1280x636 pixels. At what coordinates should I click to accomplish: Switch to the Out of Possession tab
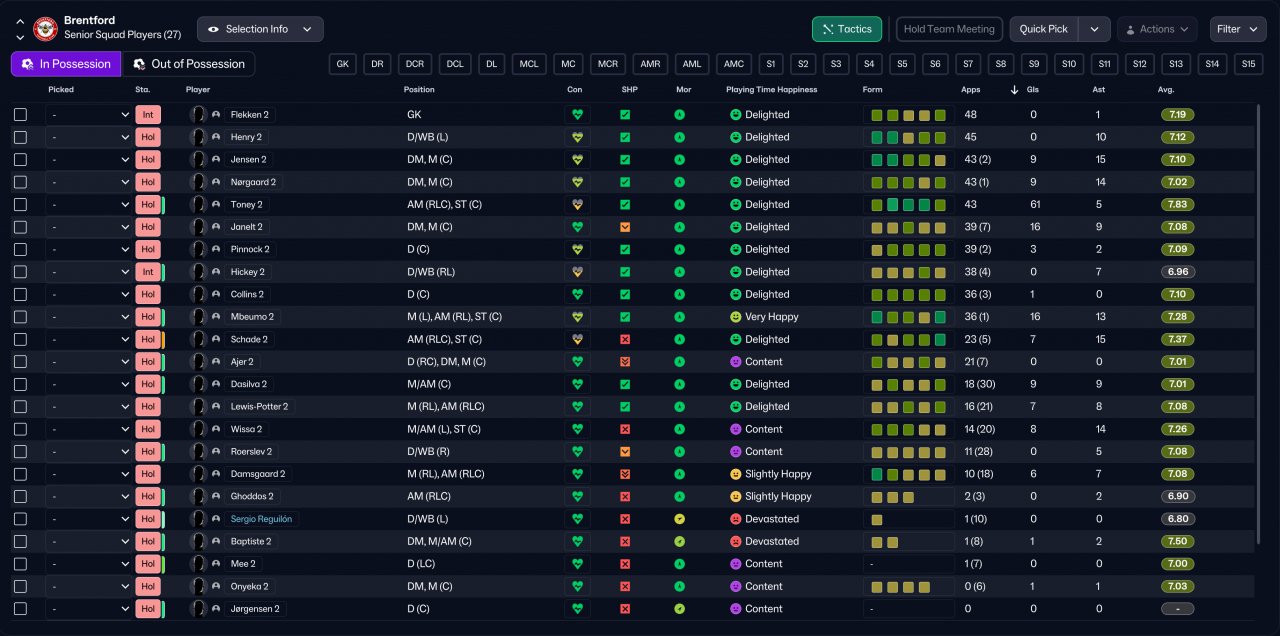tap(188, 64)
